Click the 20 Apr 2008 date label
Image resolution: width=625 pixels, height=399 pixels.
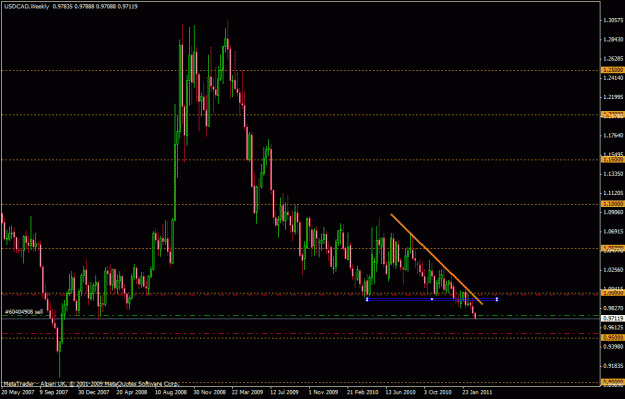click(132, 392)
